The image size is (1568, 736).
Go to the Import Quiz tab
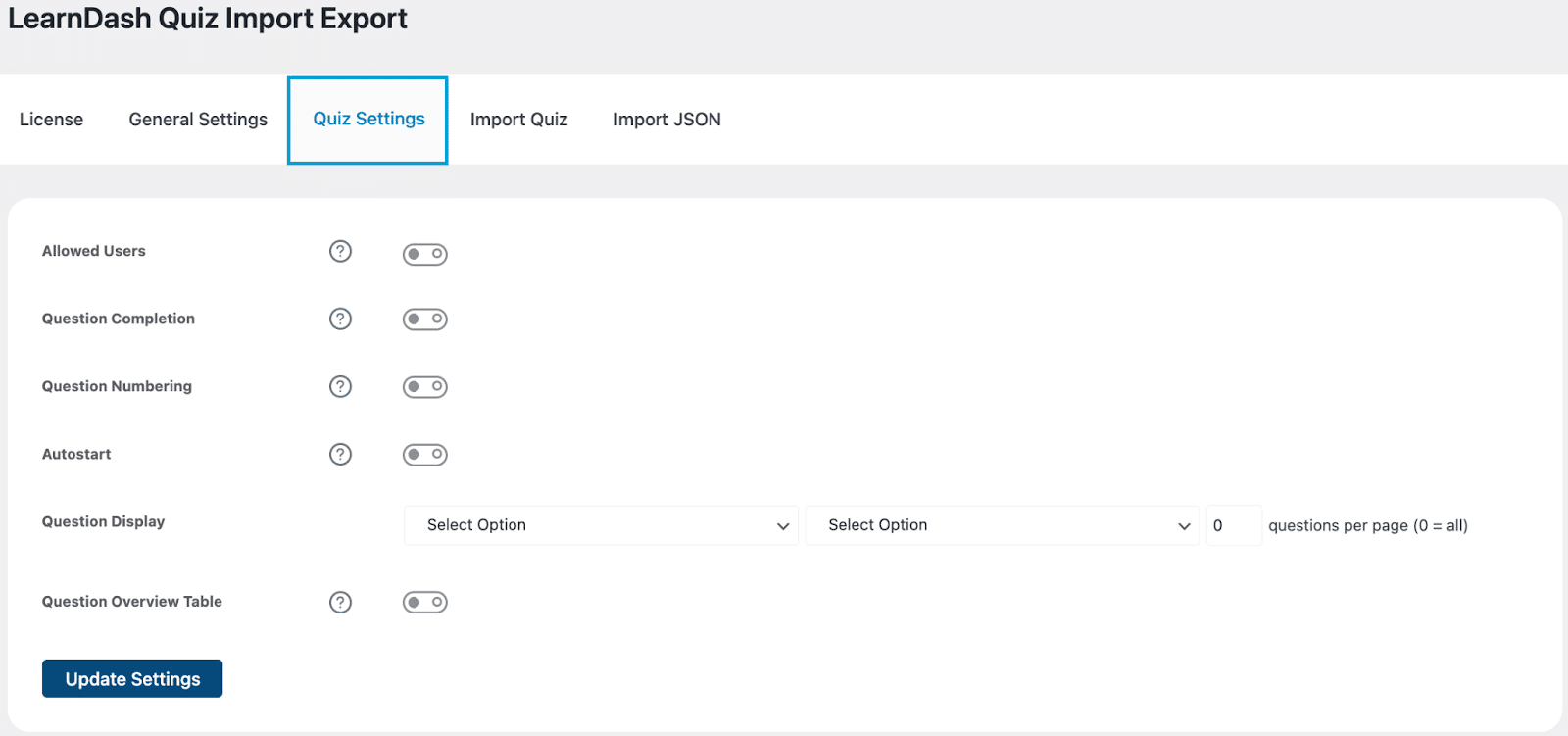click(519, 120)
